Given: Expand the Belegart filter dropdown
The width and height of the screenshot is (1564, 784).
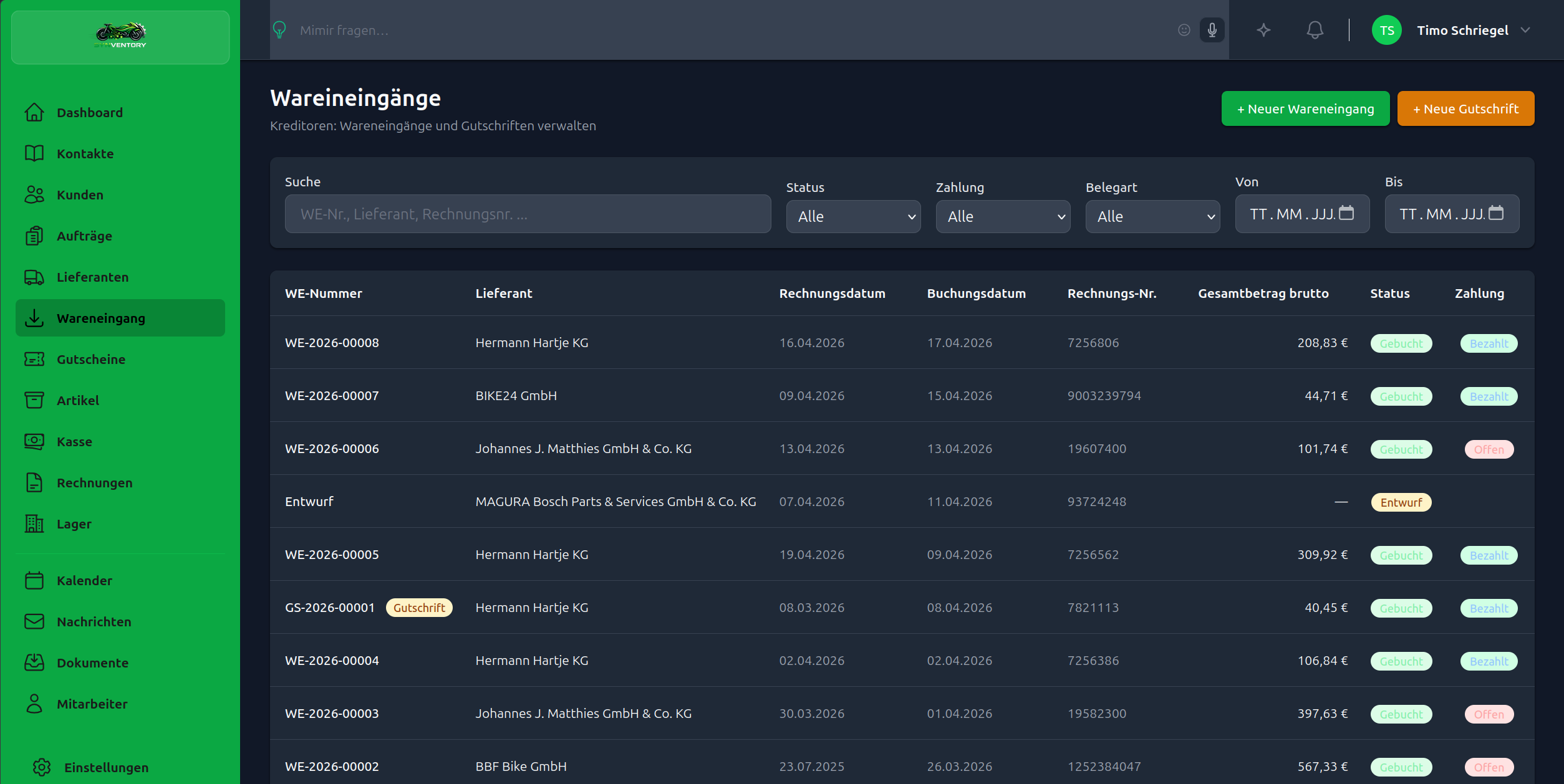Looking at the screenshot, I should [1152, 216].
